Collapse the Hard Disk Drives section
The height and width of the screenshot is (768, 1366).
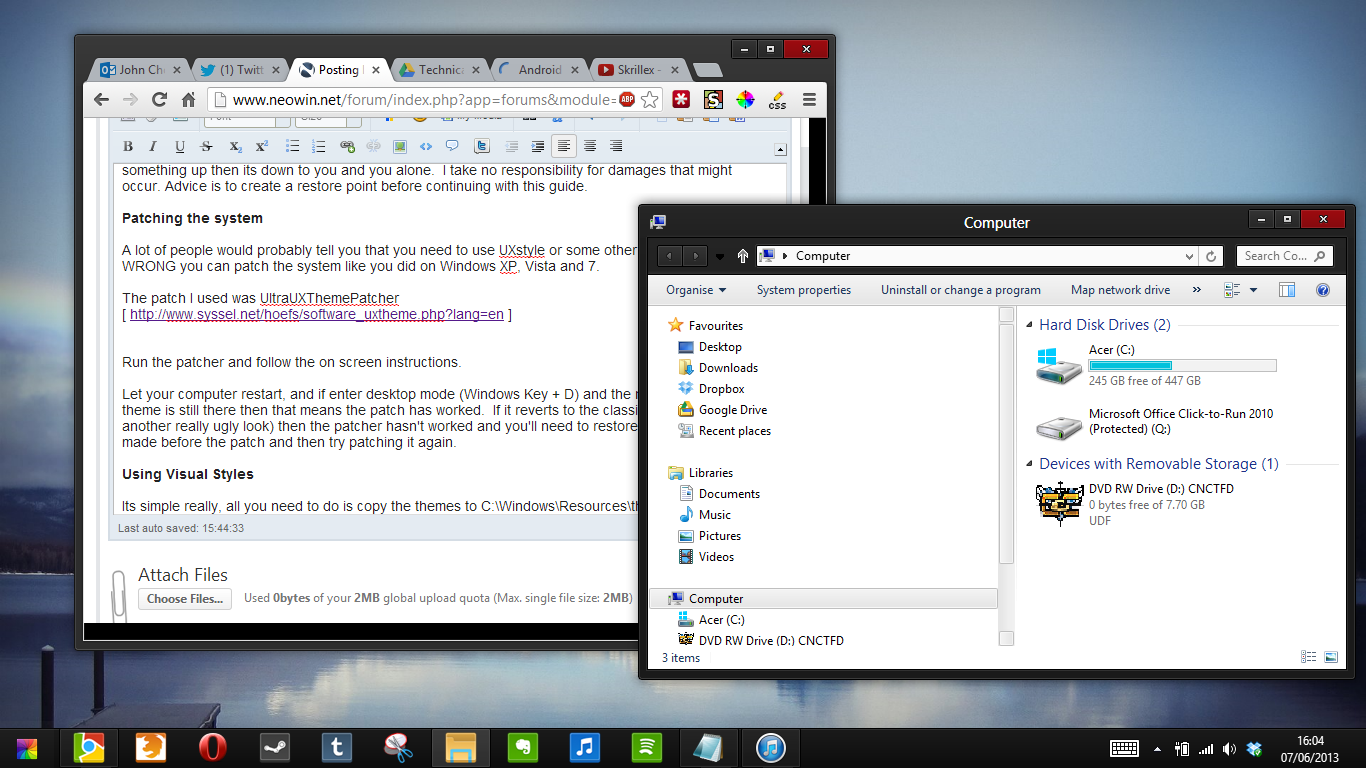(1029, 324)
